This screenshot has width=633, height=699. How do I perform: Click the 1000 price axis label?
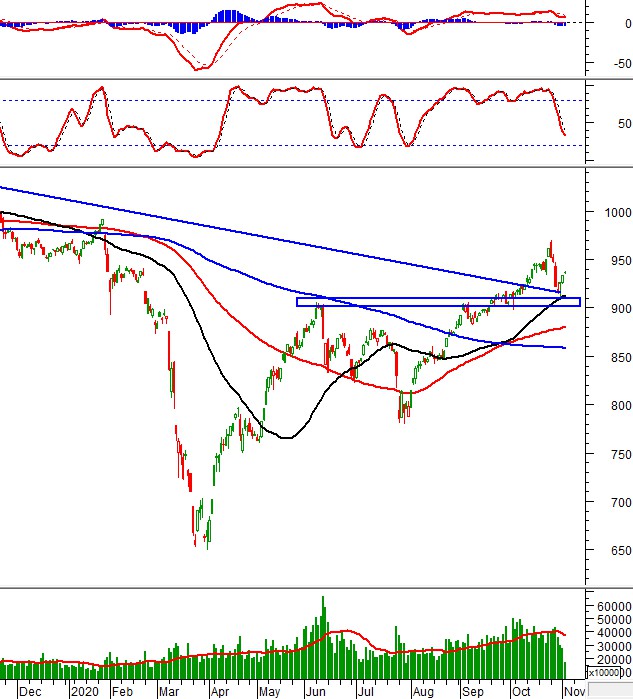point(606,212)
